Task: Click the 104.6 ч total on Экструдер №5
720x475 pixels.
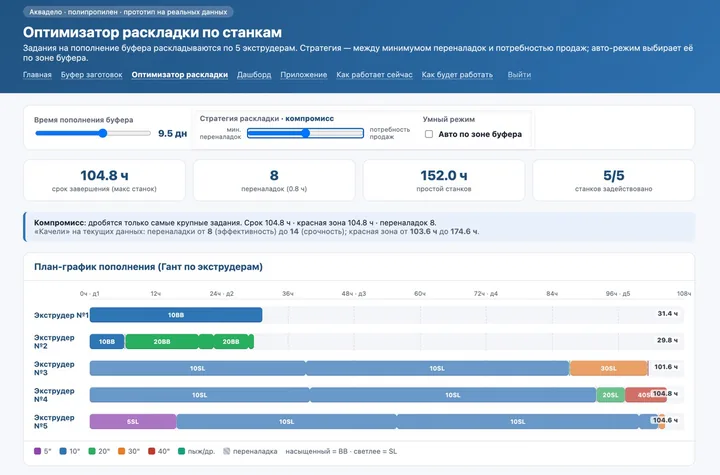Action: point(665,420)
